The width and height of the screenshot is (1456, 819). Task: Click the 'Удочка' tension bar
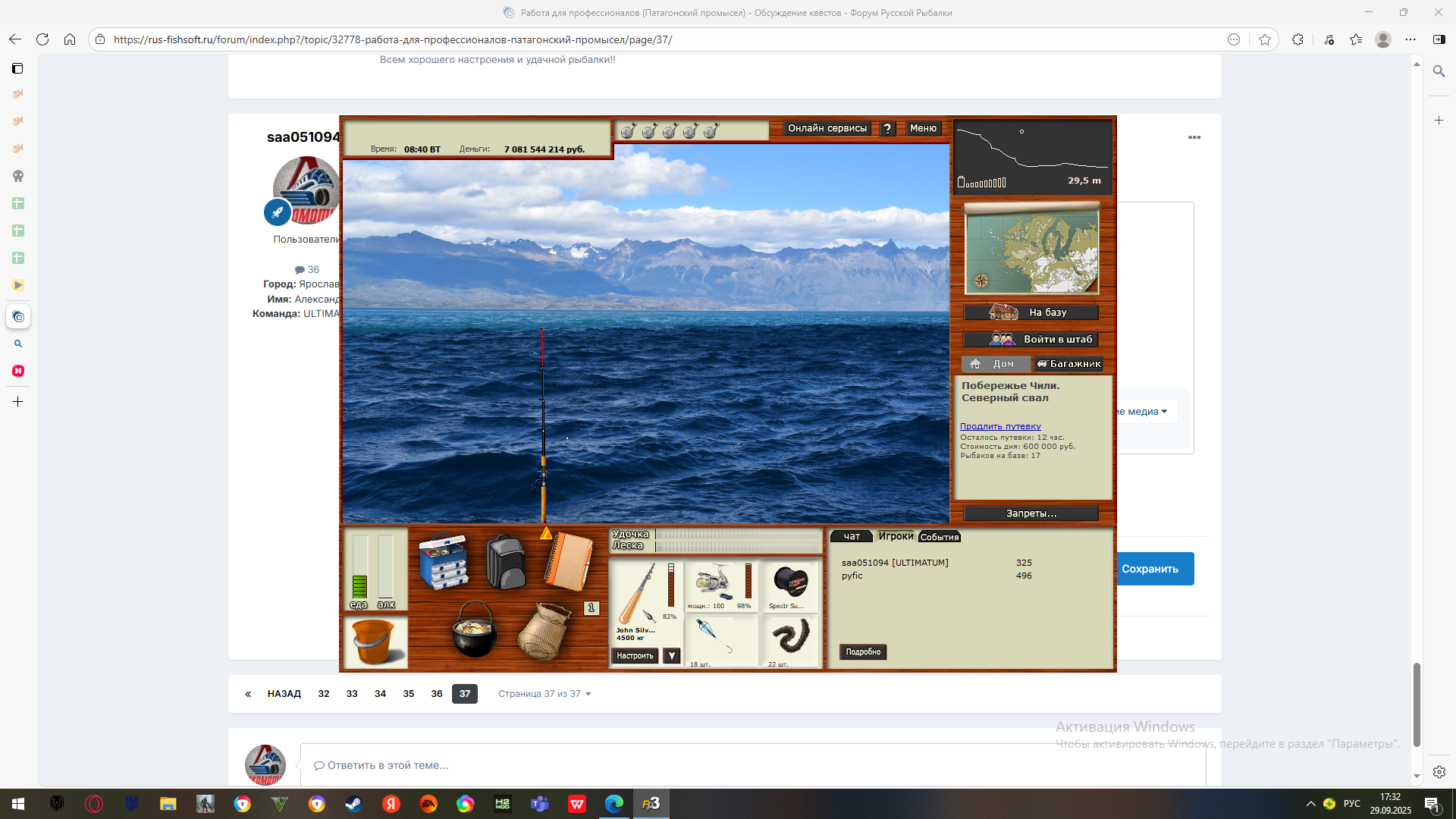tap(738, 534)
